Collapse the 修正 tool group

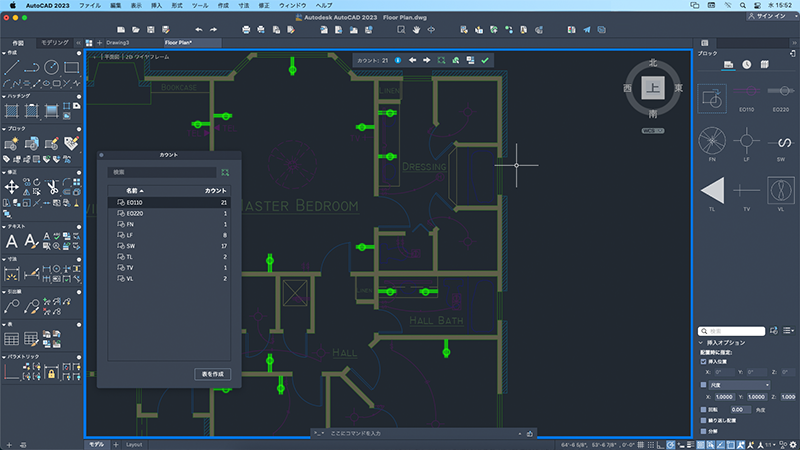point(4,172)
